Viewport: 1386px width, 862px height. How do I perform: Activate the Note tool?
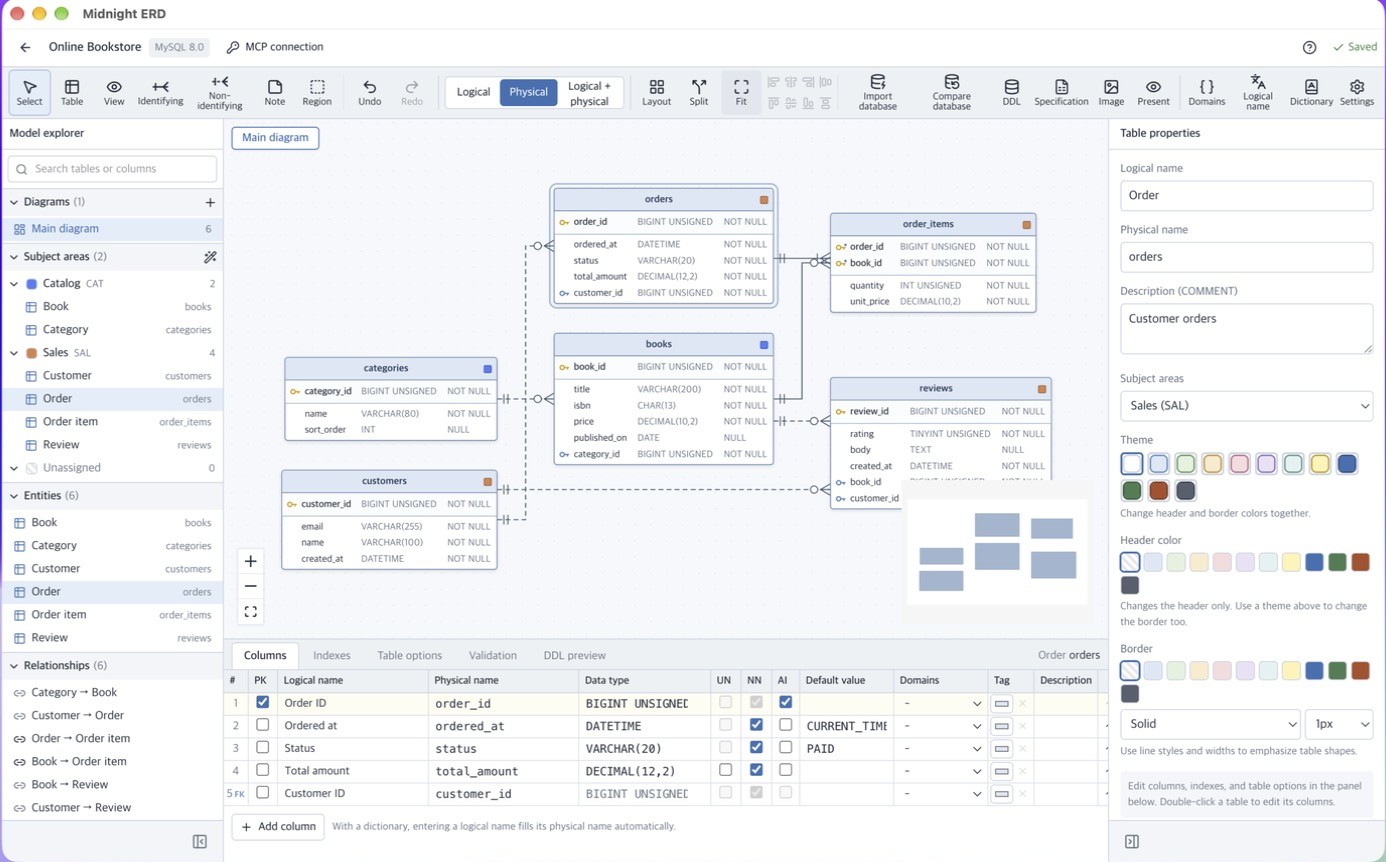coord(275,92)
